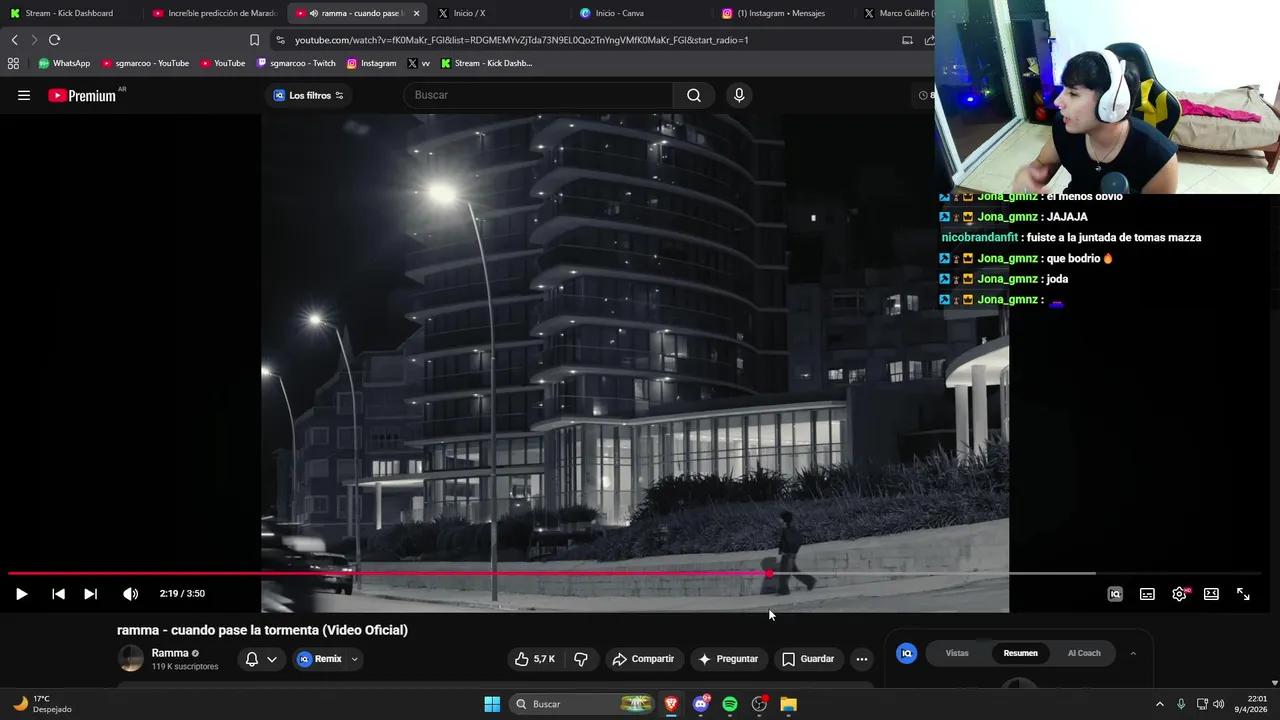
Task: Open the YouTube hamburger guide menu
Action: (x=24, y=95)
